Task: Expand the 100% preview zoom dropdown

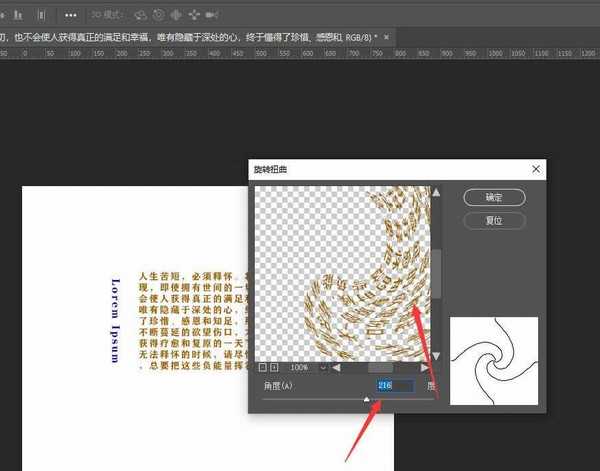Action: (322, 368)
